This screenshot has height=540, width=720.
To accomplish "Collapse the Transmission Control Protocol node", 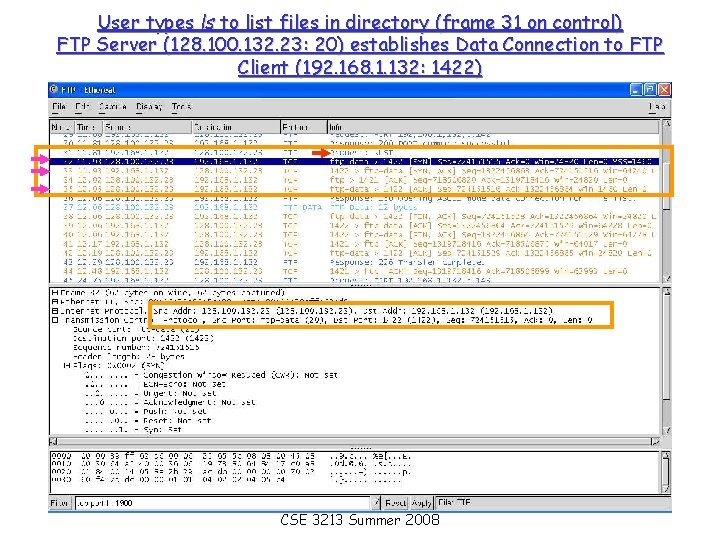I will tap(55, 320).
